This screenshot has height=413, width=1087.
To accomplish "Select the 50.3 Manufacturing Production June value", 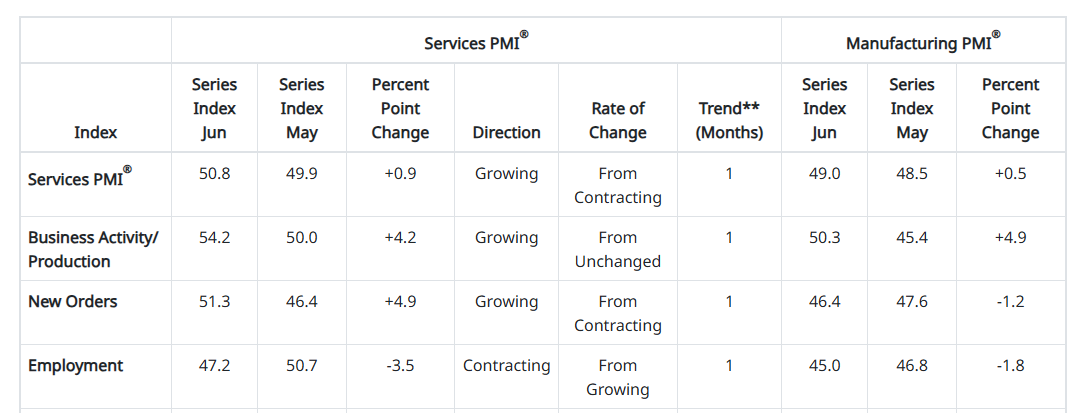I will click(x=824, y=237).
